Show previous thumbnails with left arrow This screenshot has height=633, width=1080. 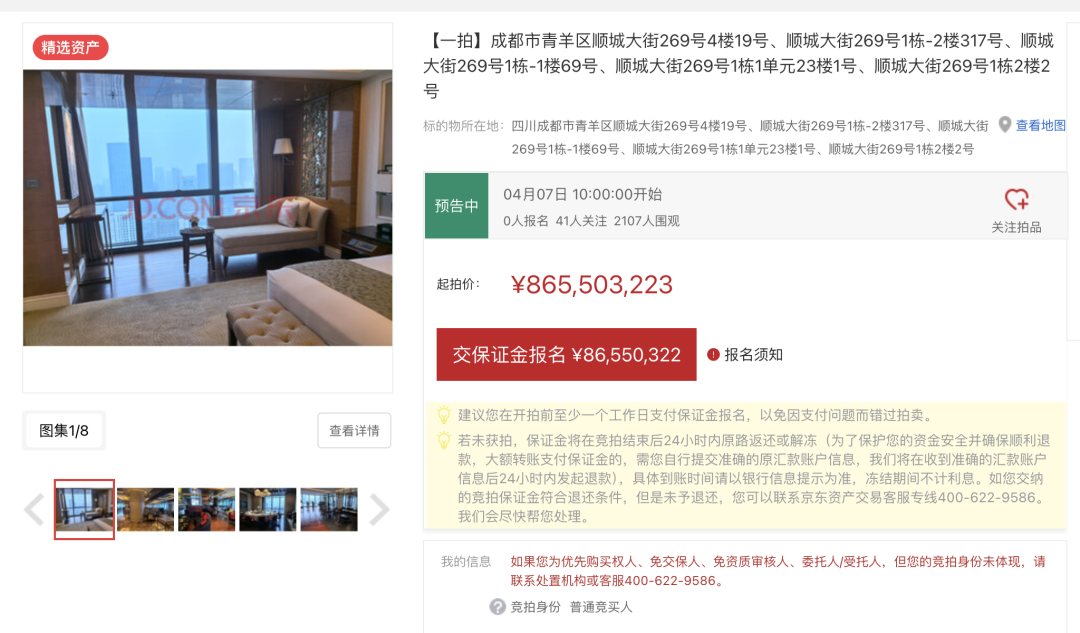click(34, 510)
